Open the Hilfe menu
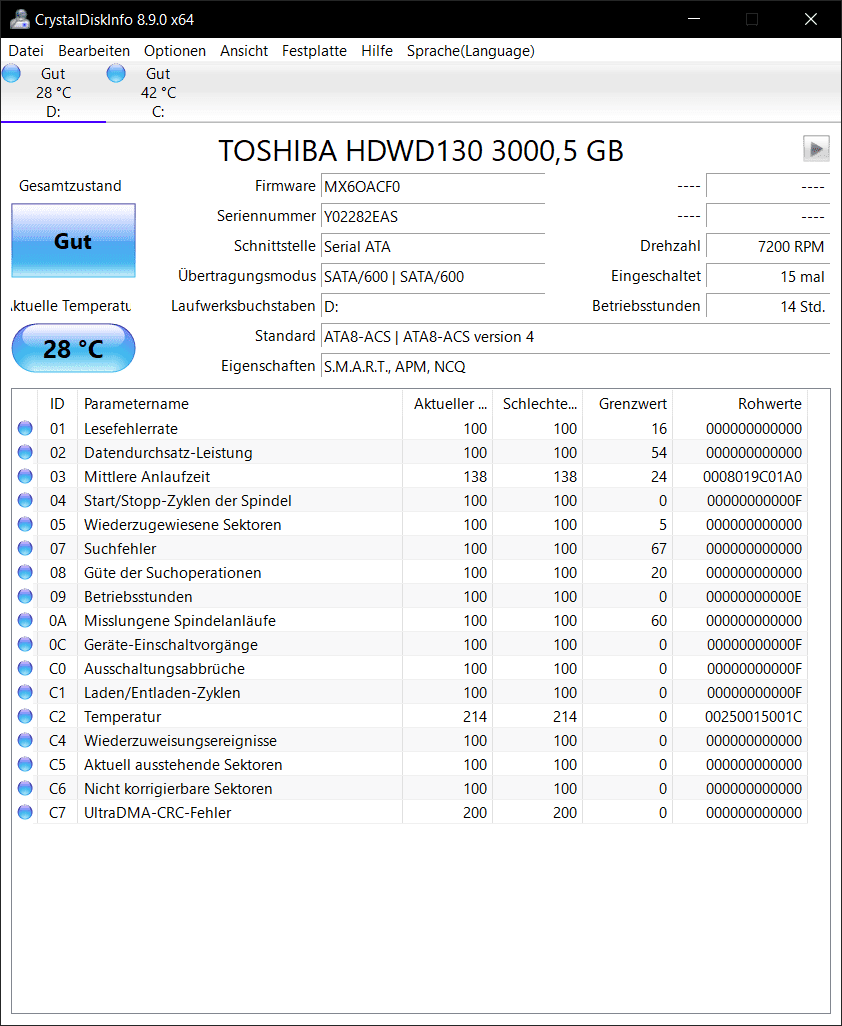Screen dimensions: 842x1026 377,51
